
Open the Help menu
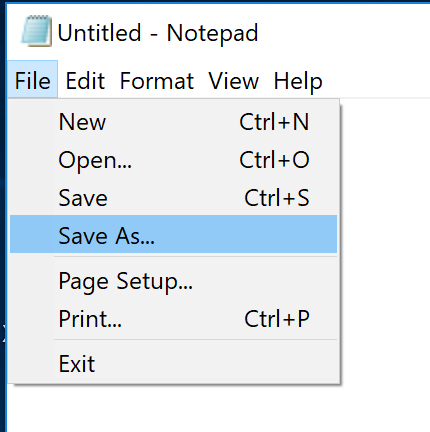[x=298, y=81]
